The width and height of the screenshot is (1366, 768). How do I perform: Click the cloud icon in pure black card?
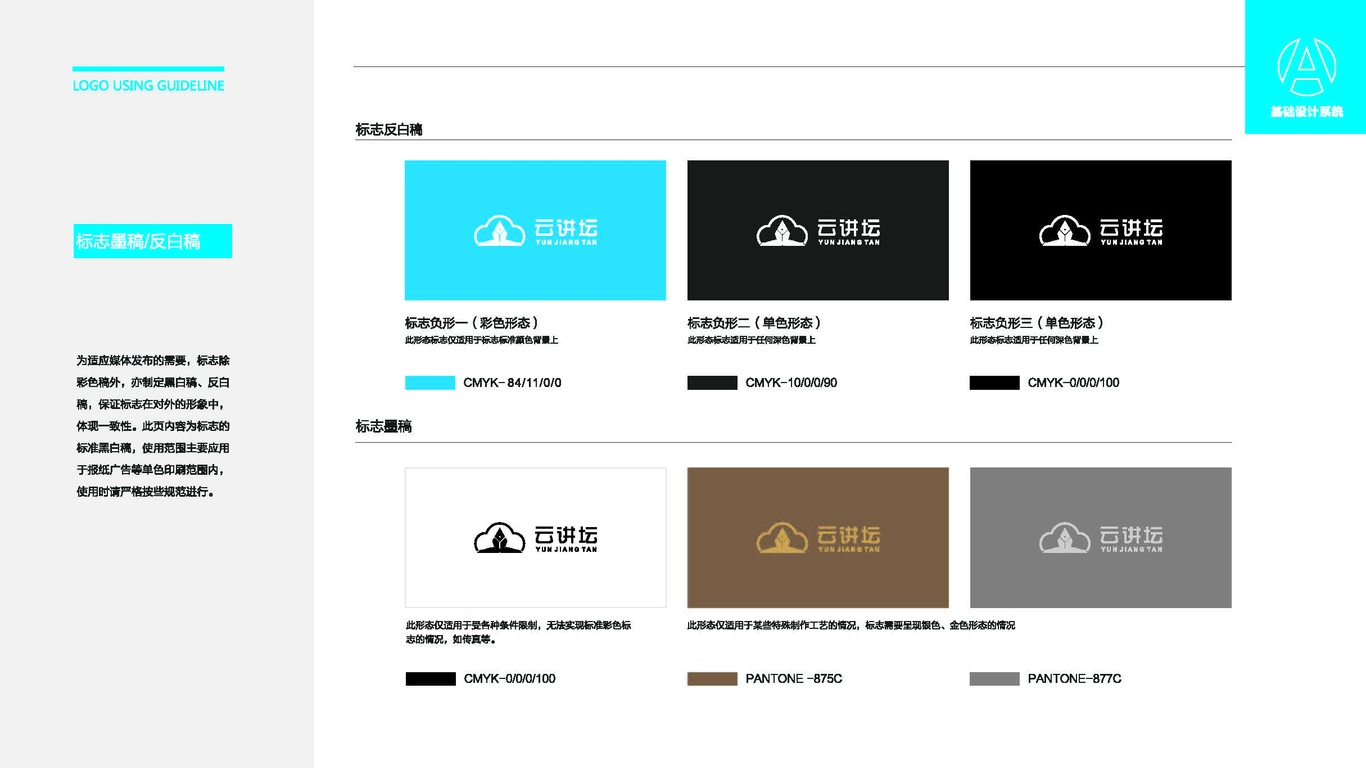pos(1065,231)
